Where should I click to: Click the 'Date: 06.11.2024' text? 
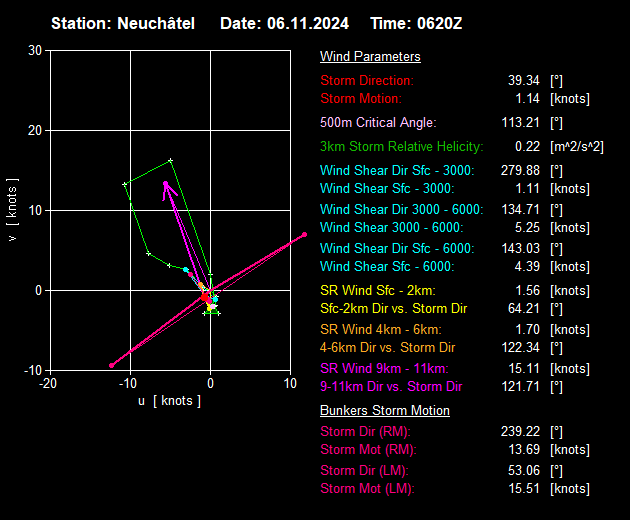click(x=284, y=23)
